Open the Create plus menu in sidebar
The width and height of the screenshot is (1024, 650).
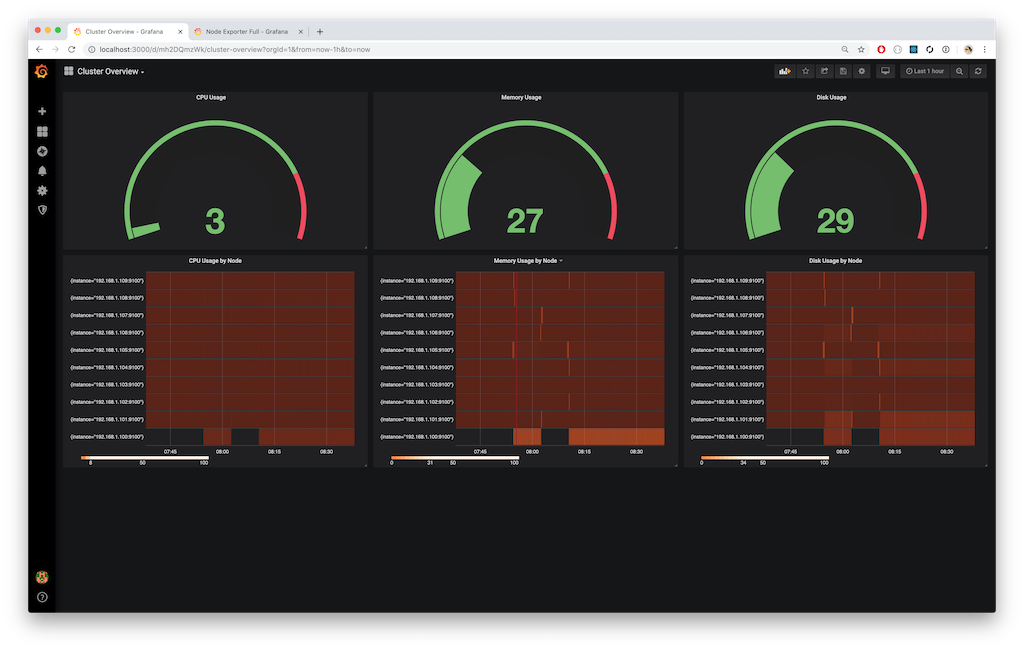click(42, 112)
